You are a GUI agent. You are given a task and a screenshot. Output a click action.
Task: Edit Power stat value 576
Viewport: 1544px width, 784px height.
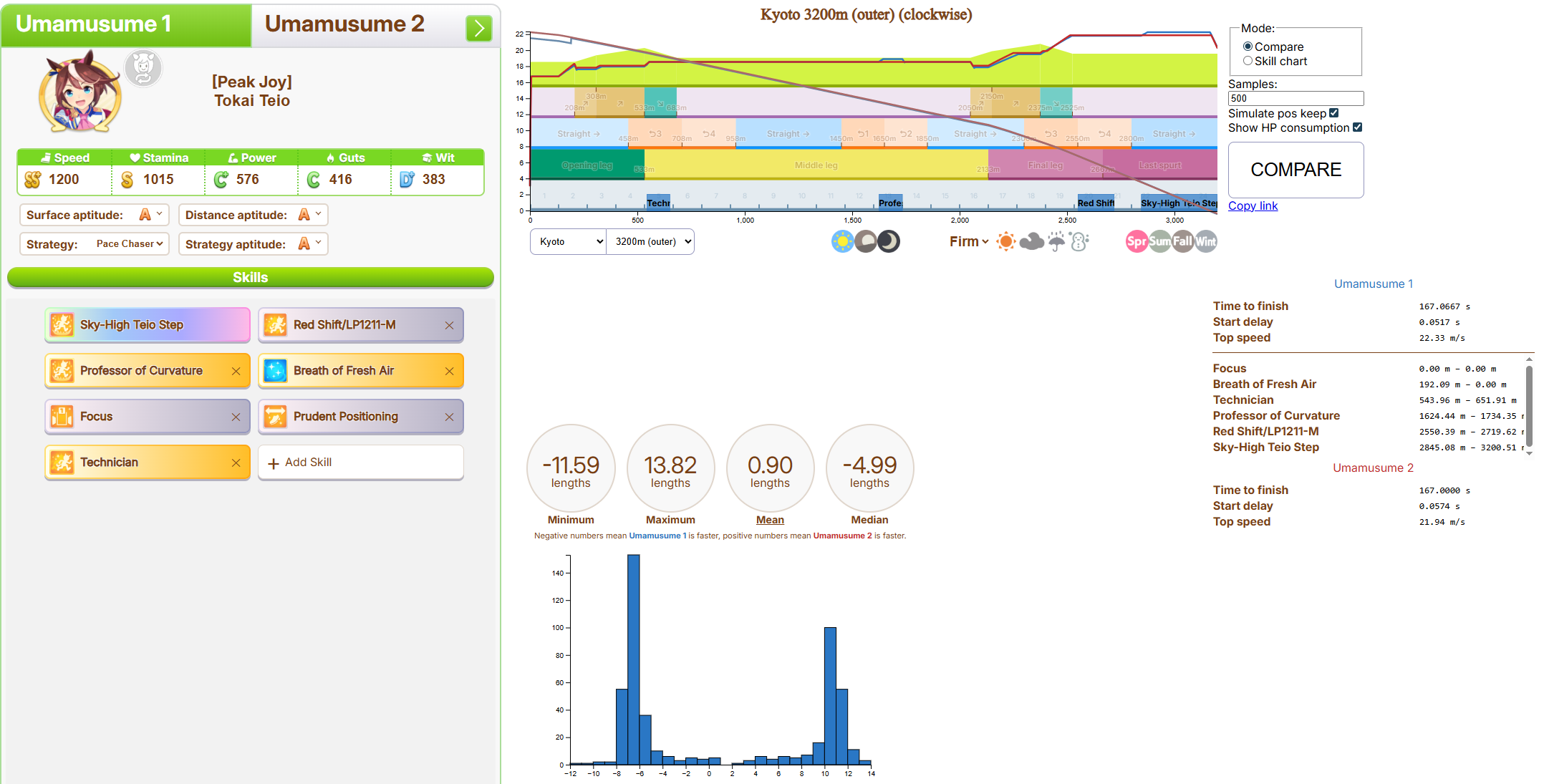[248, 180]
